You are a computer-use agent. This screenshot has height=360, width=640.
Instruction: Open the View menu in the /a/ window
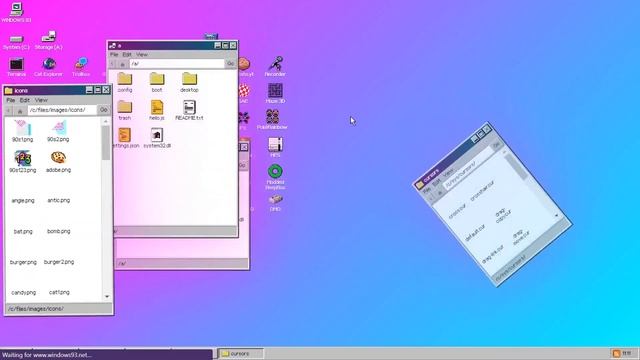(142, 54)
